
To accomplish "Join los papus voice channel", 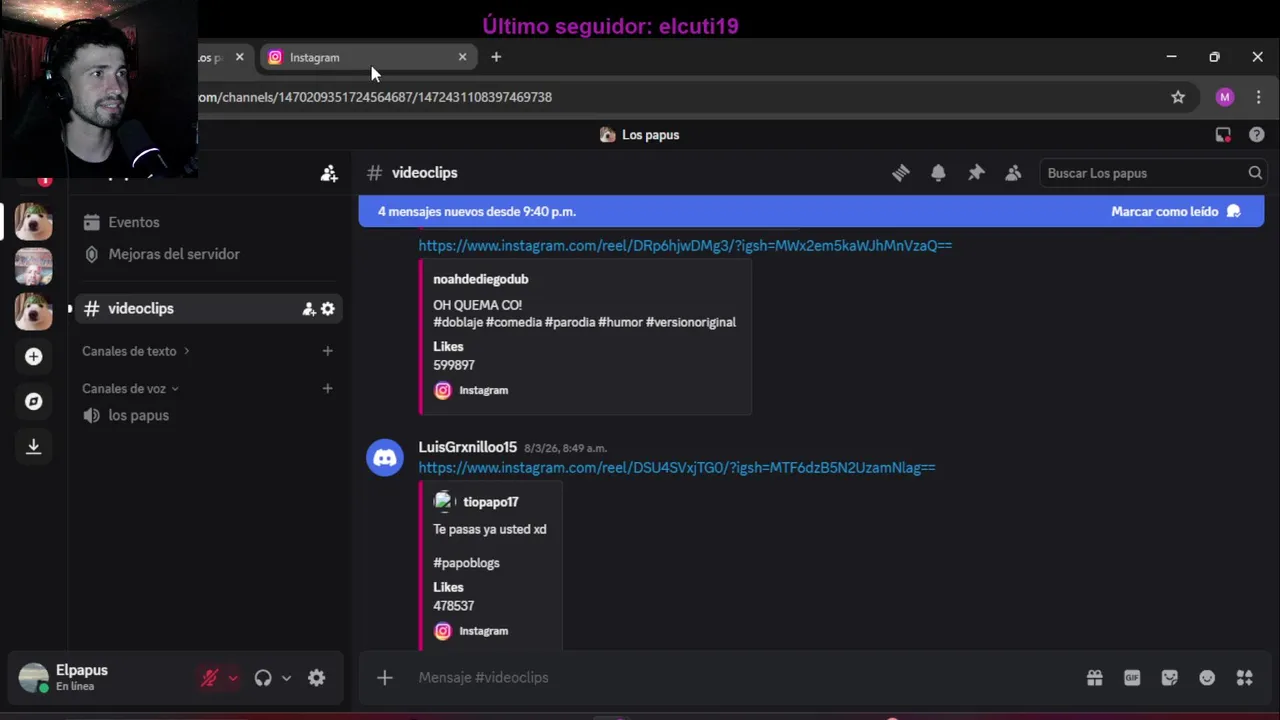I will 208,415.
